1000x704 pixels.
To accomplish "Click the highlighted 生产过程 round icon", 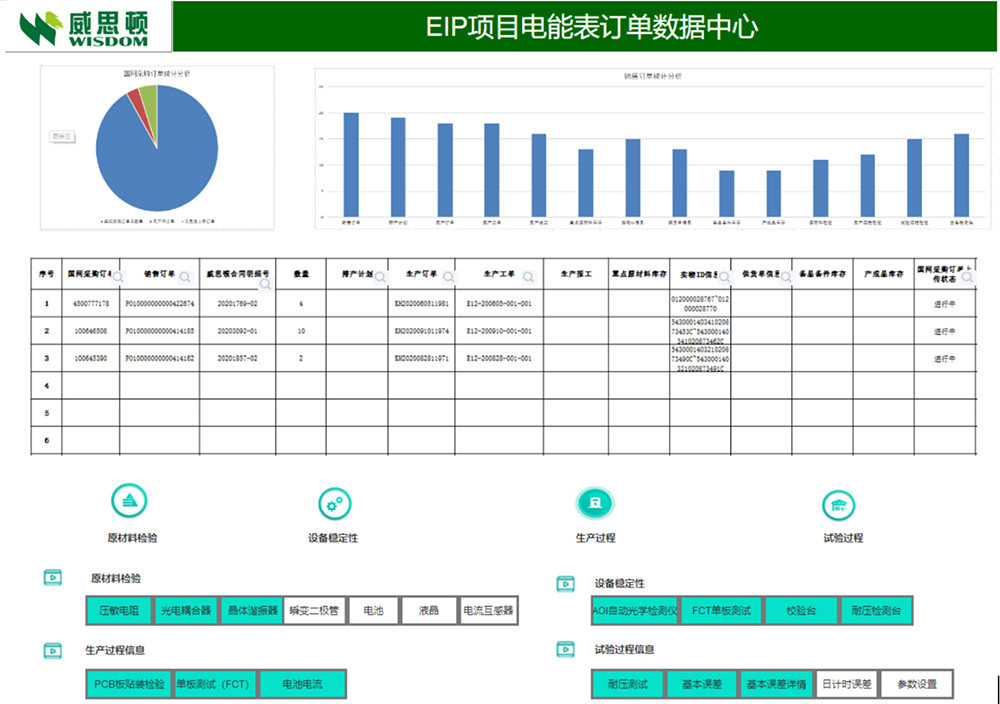I will coord(595,503).
